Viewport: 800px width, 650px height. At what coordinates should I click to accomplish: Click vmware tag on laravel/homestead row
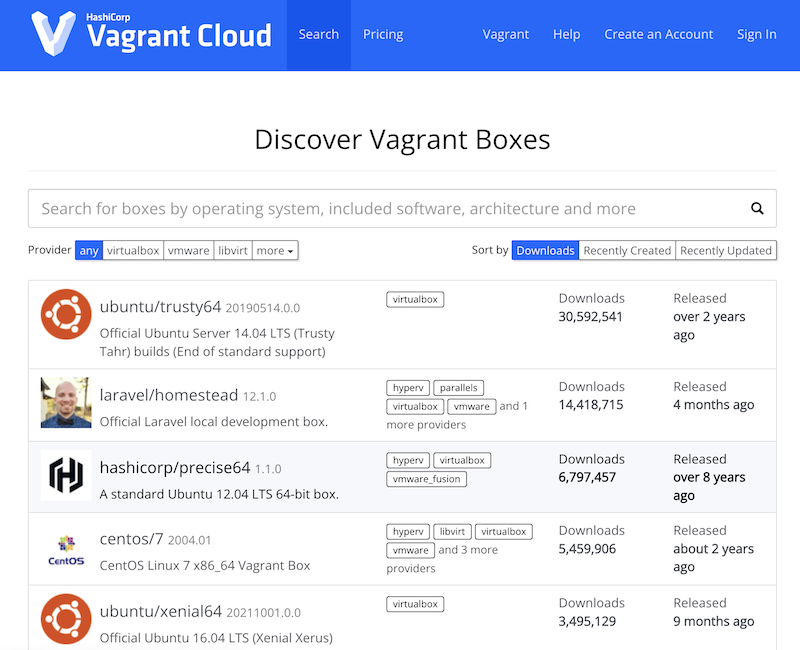[x=471, y=407]
